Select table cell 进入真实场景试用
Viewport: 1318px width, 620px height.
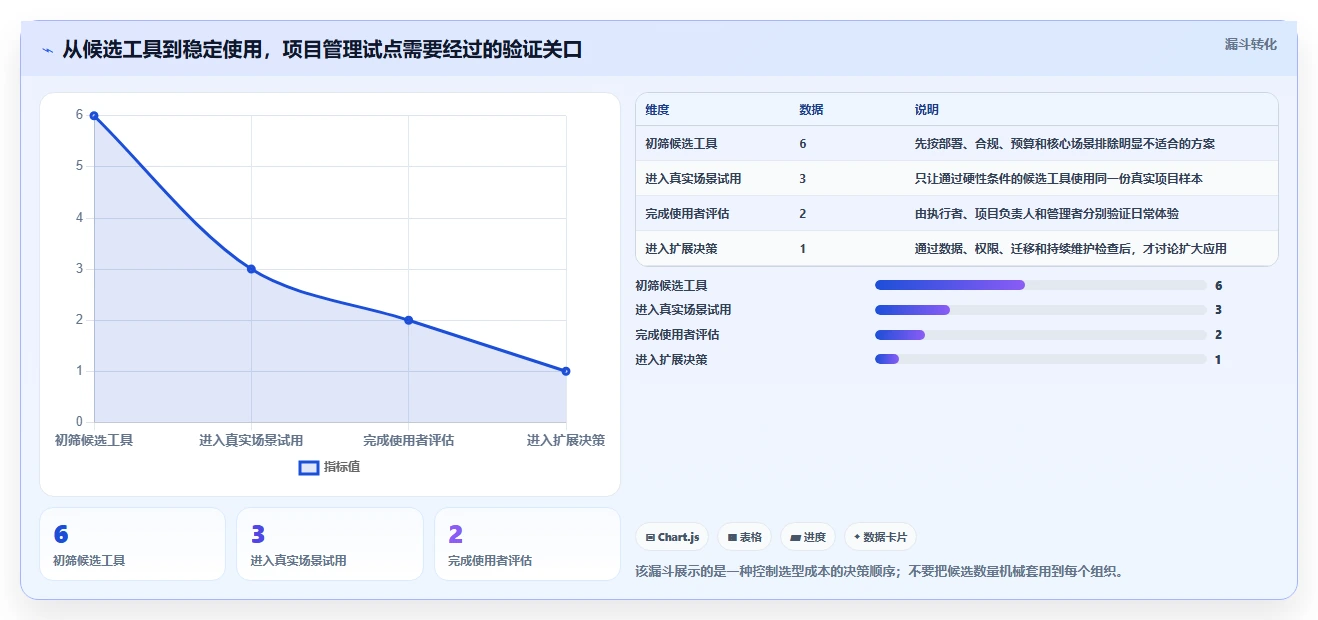693,179
